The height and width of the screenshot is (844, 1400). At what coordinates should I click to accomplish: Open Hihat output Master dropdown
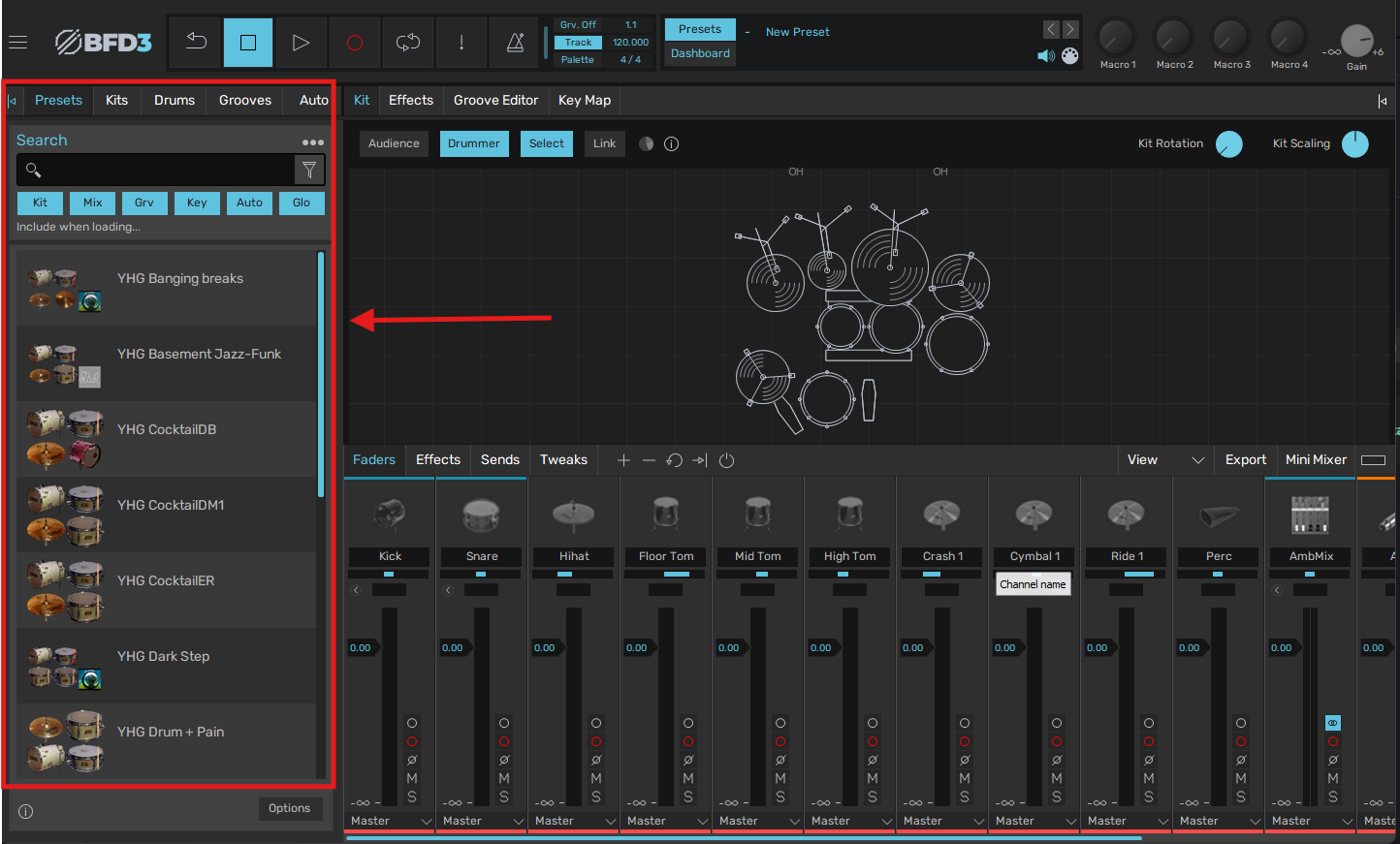(575, 821)
